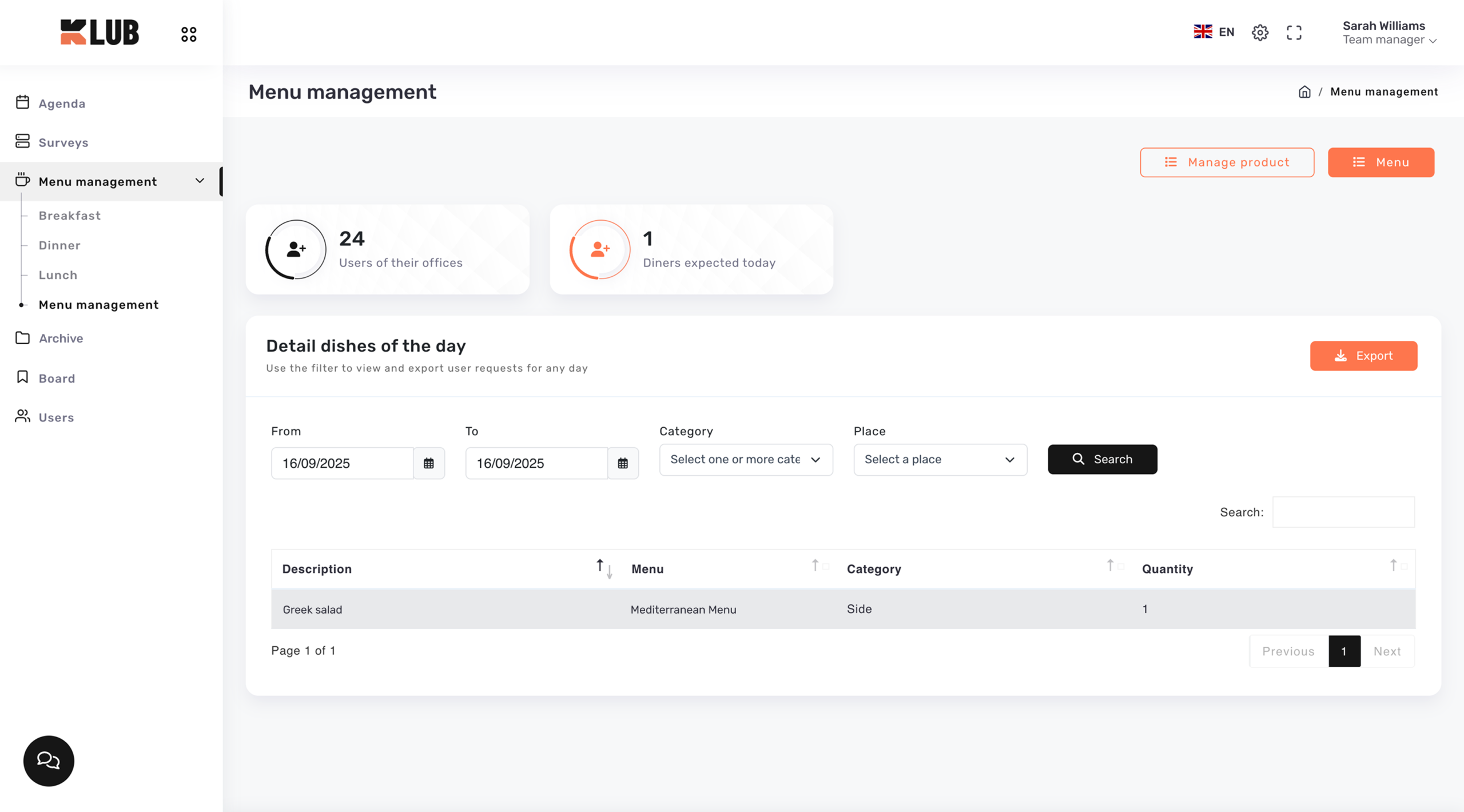1464x812 pixels.
Task: Click the Export button
Action: [x=1363, y=356]
